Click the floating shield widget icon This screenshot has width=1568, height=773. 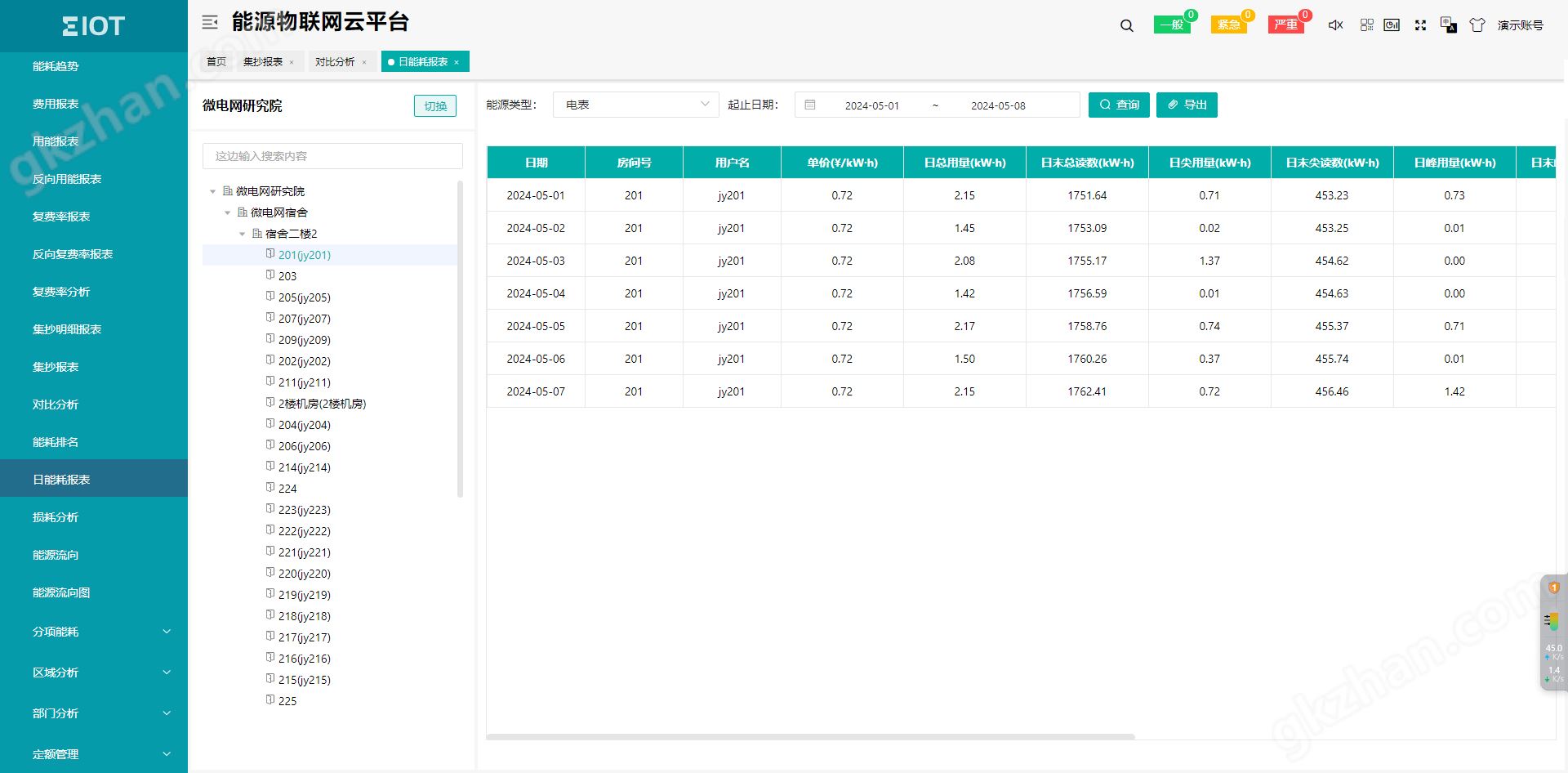pos(1554,588)
